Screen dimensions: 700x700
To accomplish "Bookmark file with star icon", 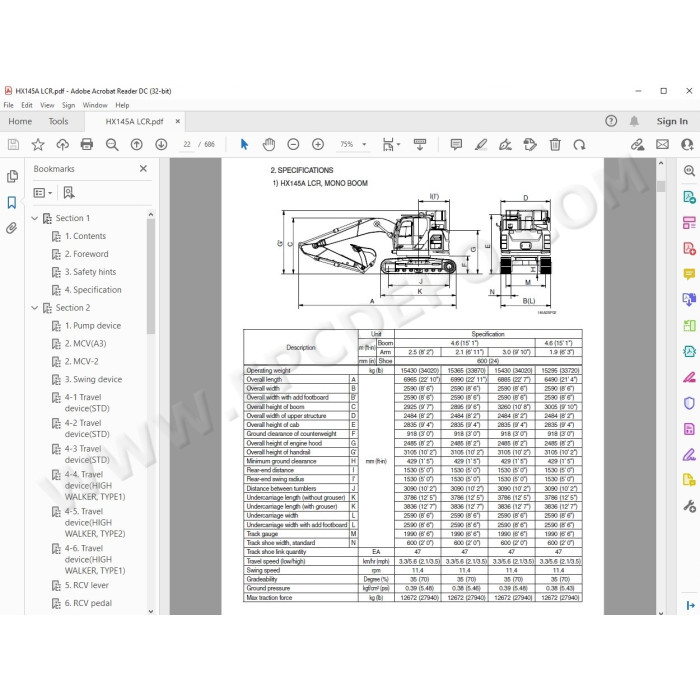I will coord(38,144).
